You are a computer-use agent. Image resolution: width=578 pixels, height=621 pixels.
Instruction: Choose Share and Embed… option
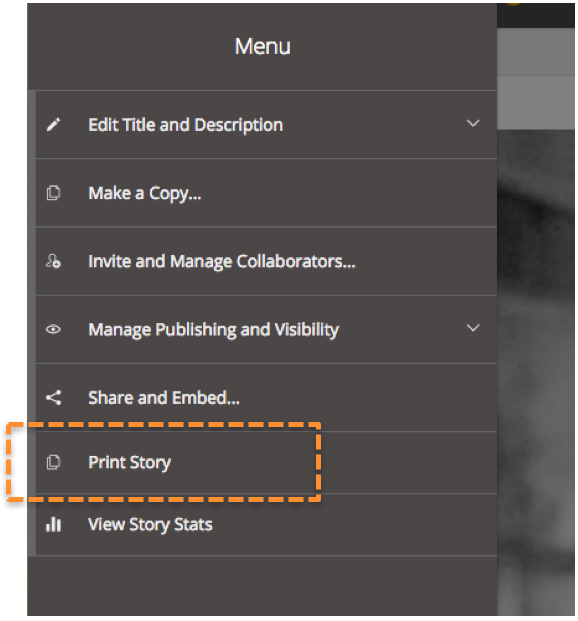[x=164, y=398]
